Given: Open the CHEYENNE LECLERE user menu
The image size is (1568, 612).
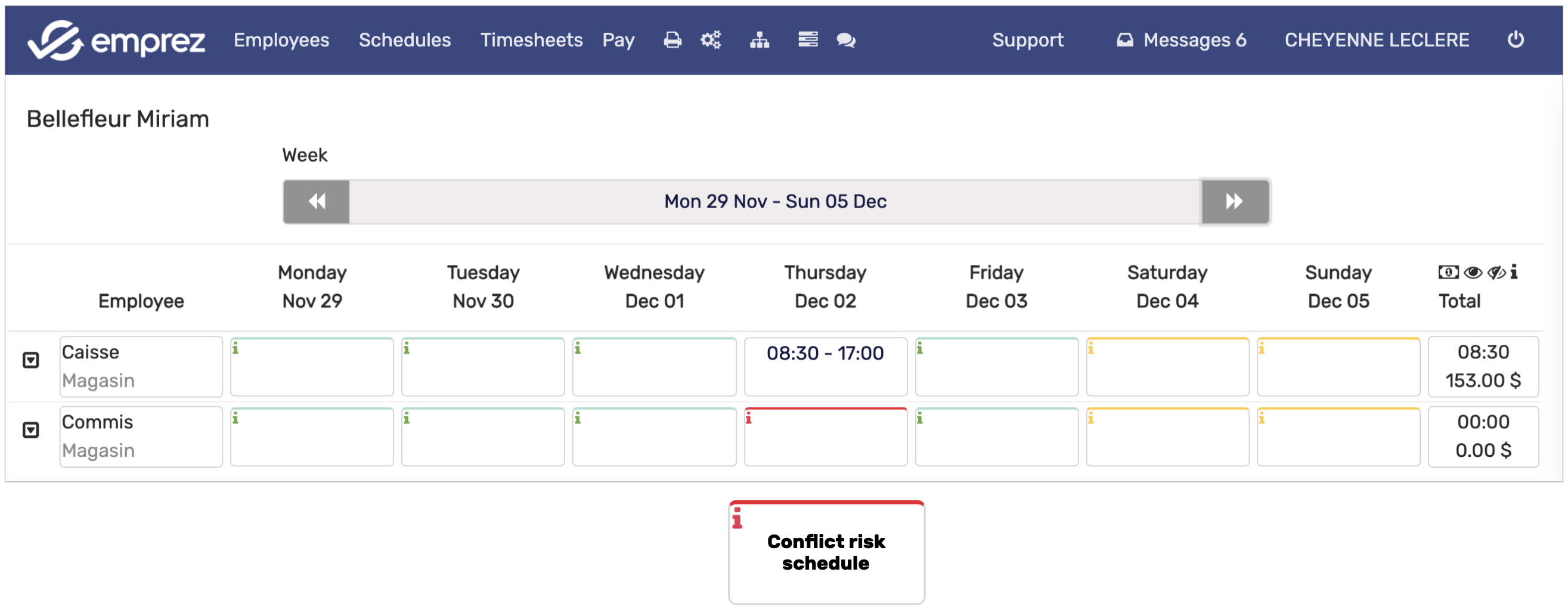Looking at the screenshot, I should point(1376,40).
